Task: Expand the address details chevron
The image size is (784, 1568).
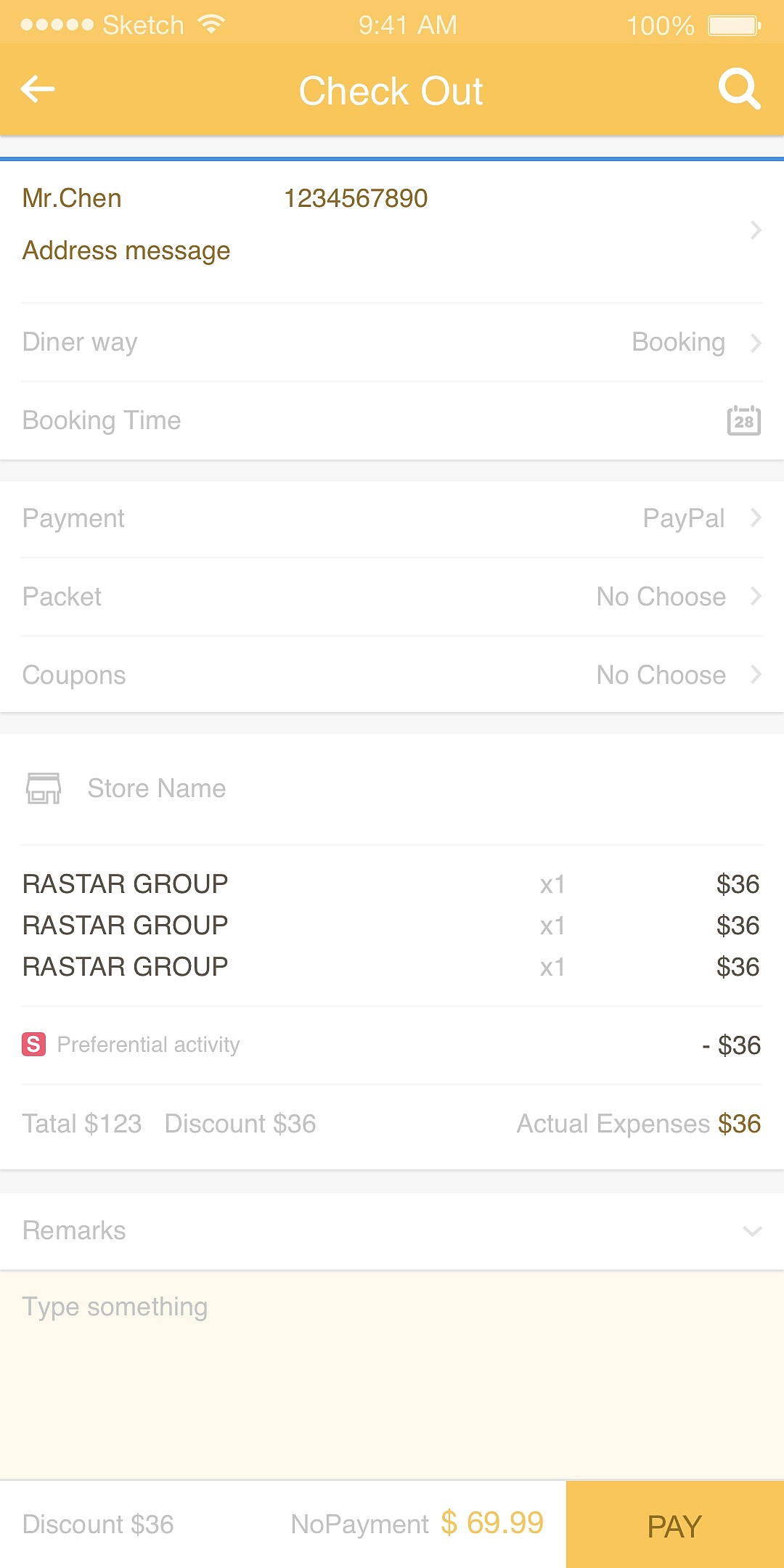Action: click(756, 229)
